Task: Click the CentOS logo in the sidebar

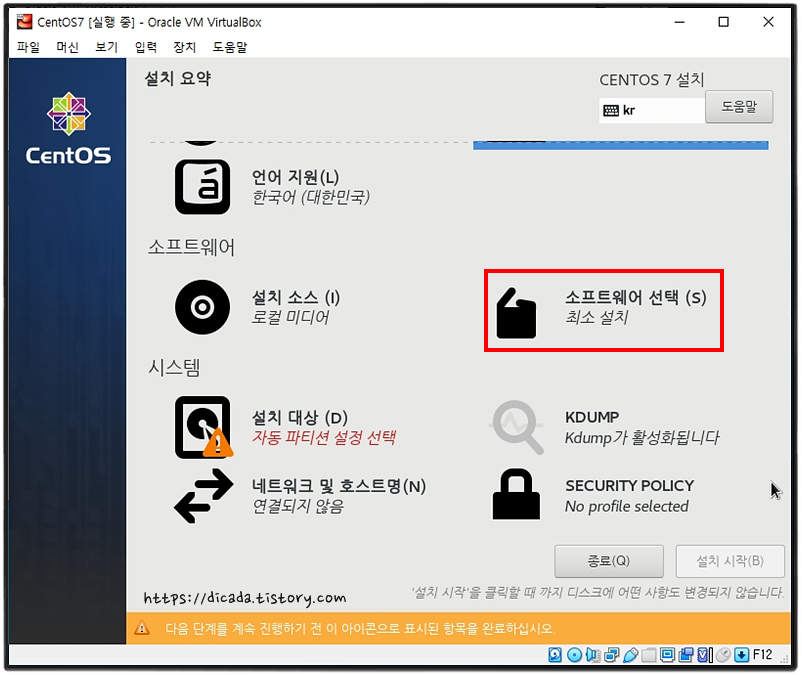Action: (x=69, y=128)
